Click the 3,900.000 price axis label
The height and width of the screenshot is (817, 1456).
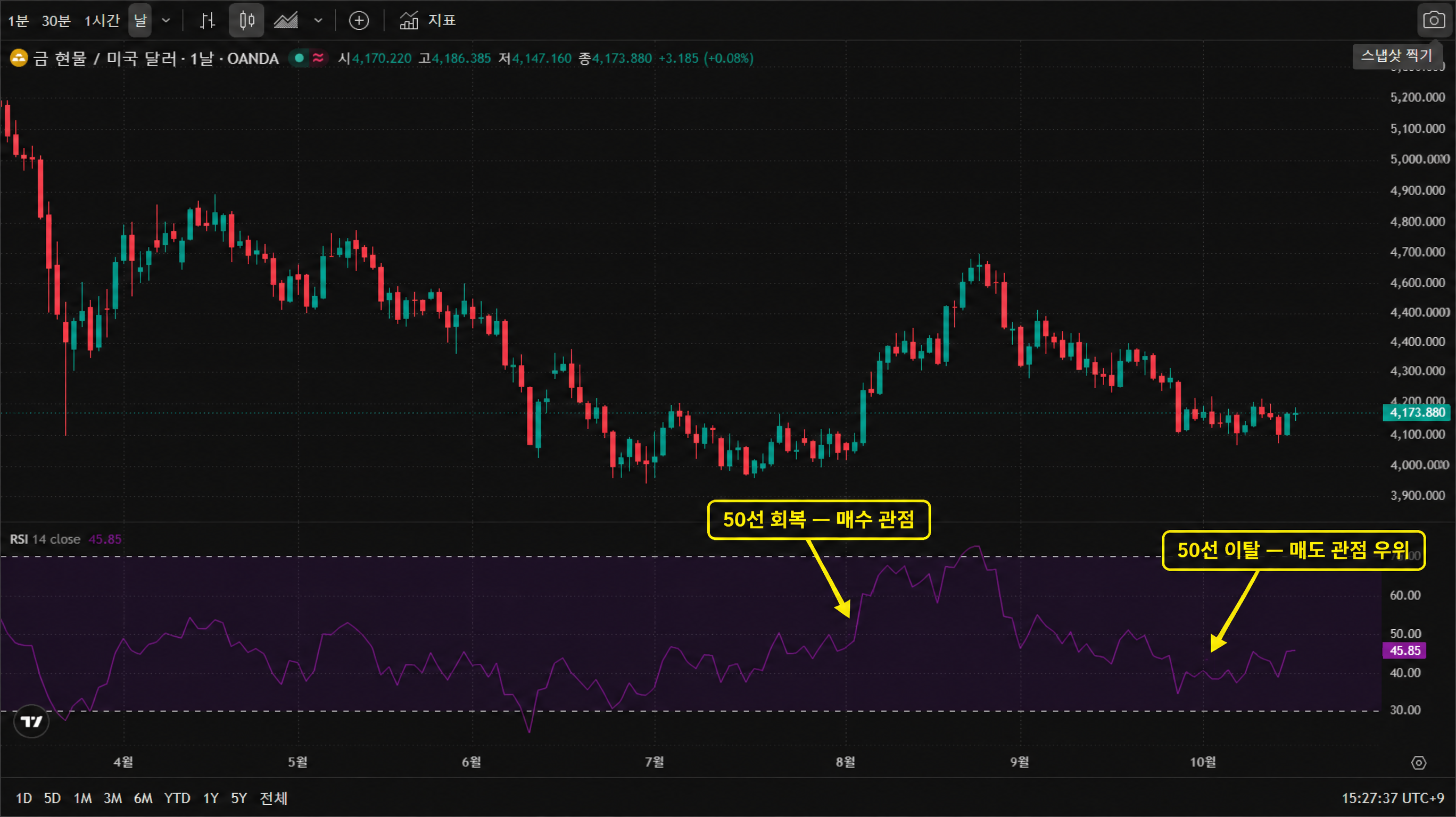pos(1418,496)
